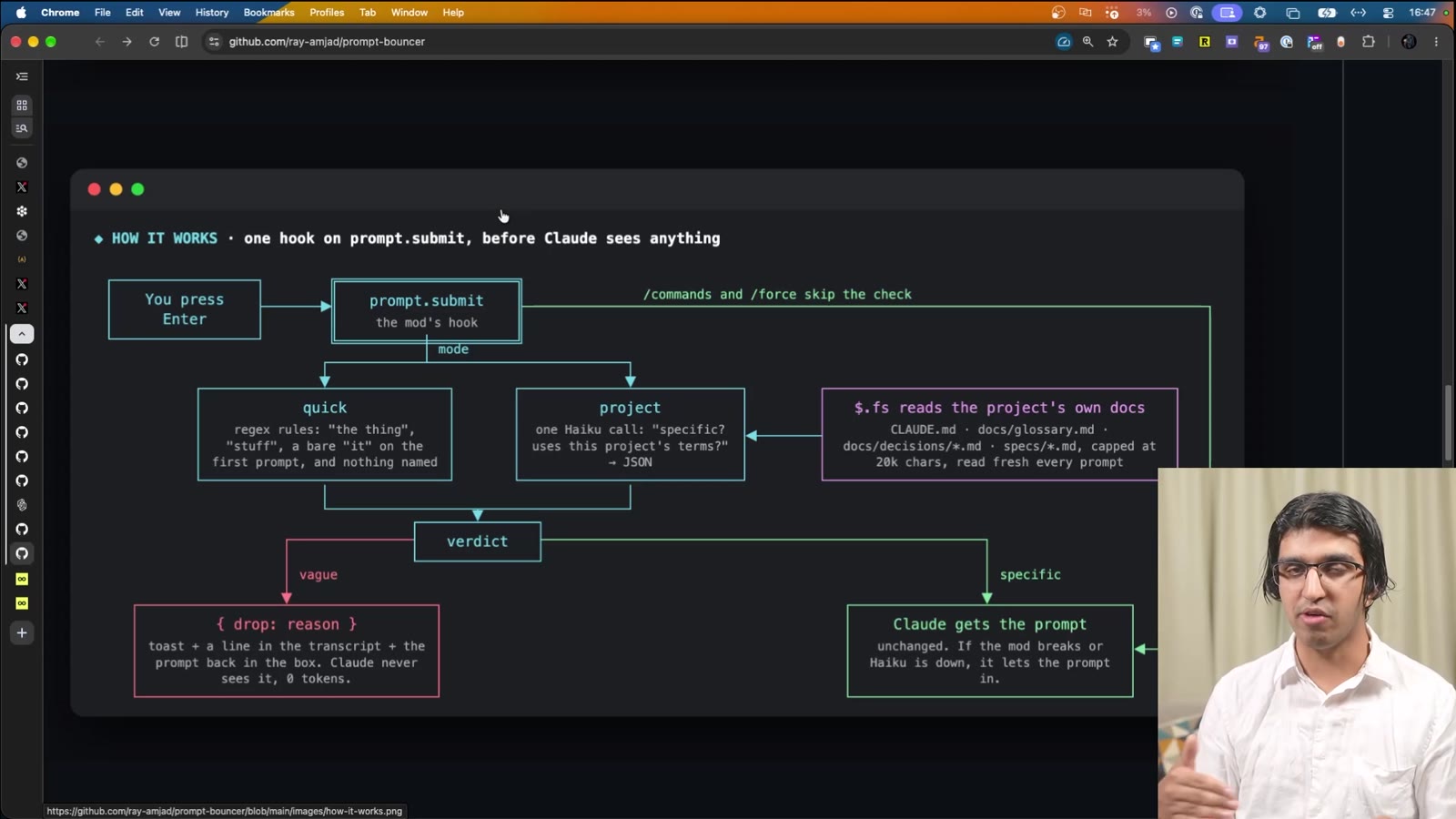Click the github.com/ray-amjad/prompt-bouncer address field
1456x819 pixels.
(x=628, y=42)
